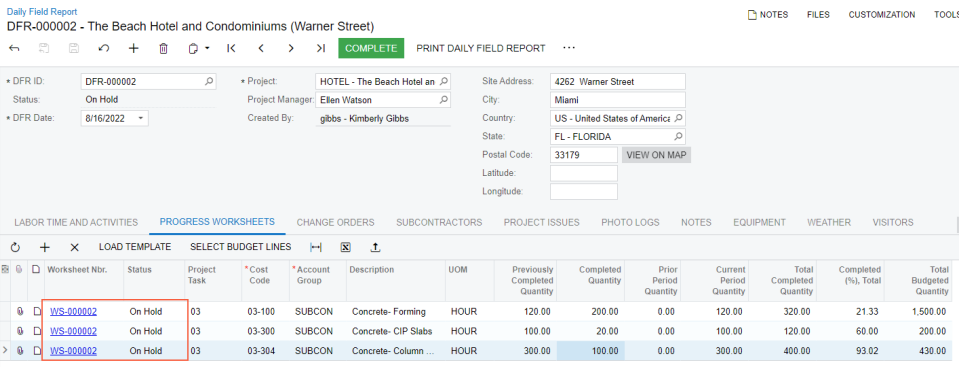Go to the next record
962x374 pixels.
291,48
